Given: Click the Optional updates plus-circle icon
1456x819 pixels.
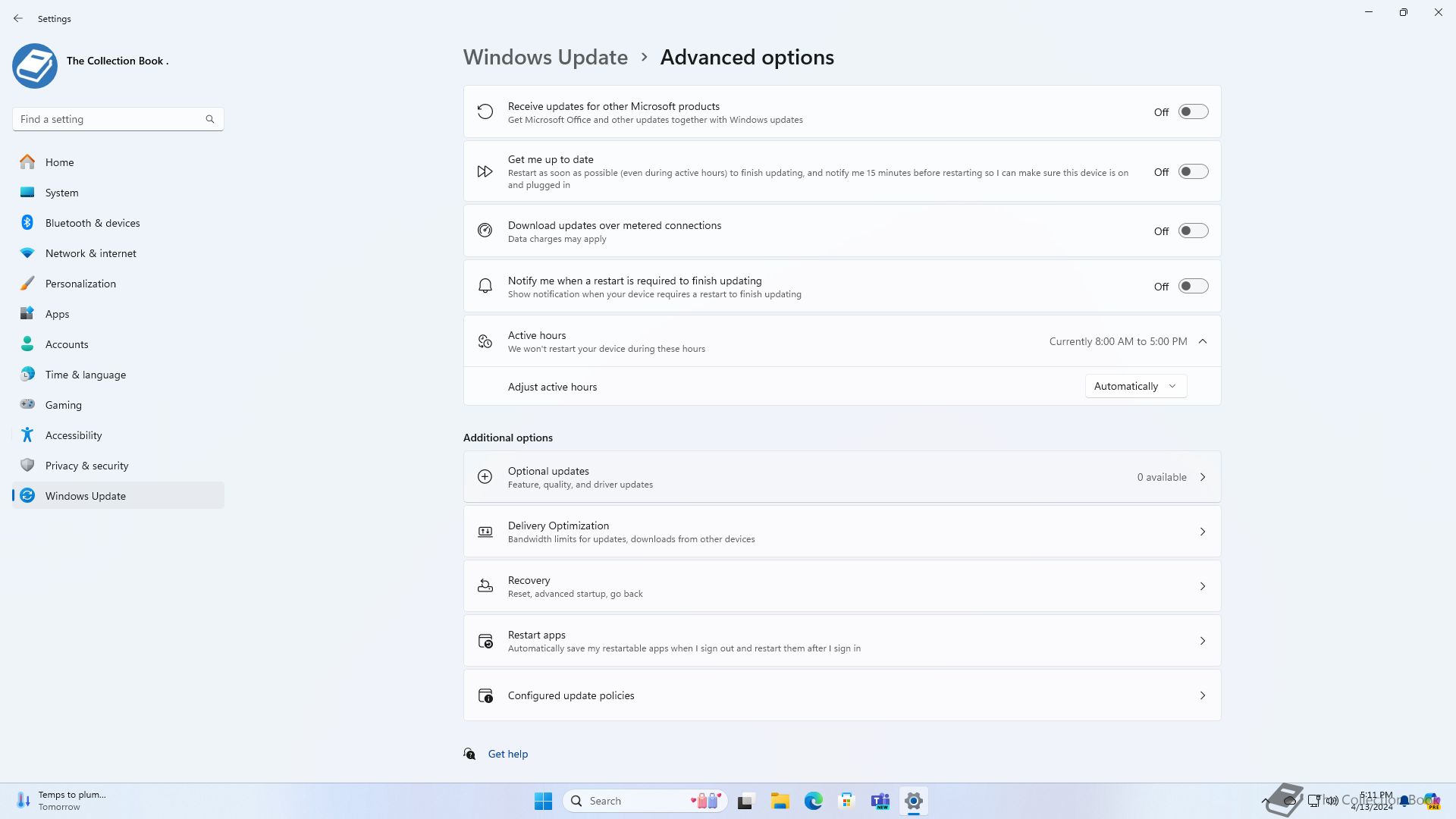Looking at the screenshot, I should [485, 476].
